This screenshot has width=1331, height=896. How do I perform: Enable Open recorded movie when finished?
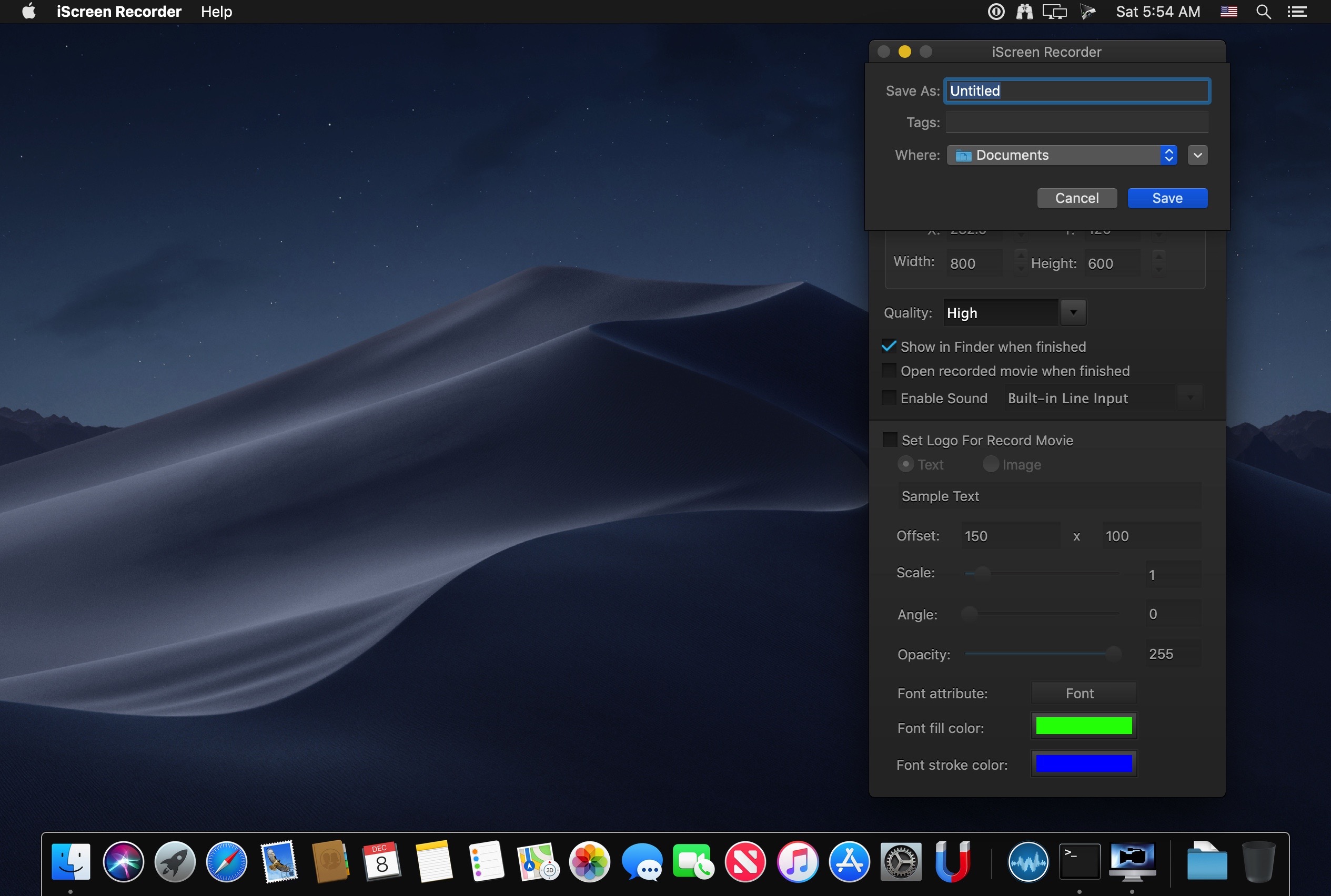[889, 371]
